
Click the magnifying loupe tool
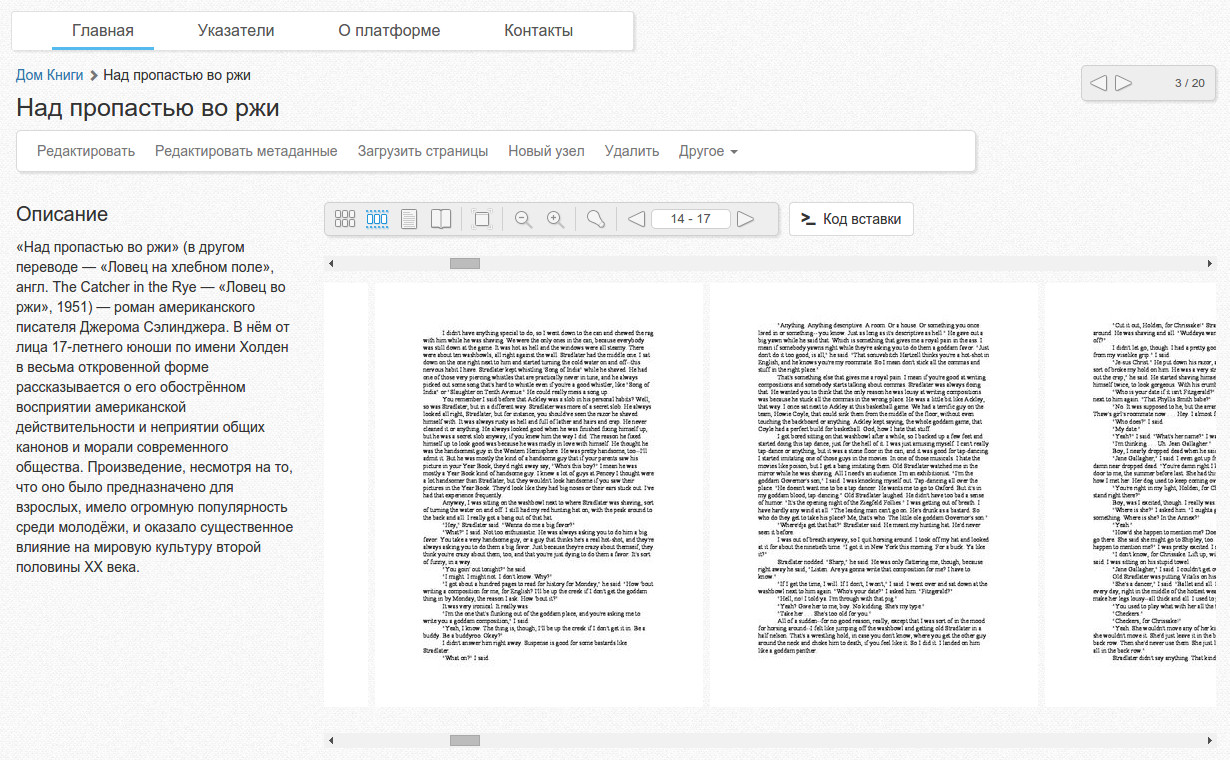pos(595,219)
